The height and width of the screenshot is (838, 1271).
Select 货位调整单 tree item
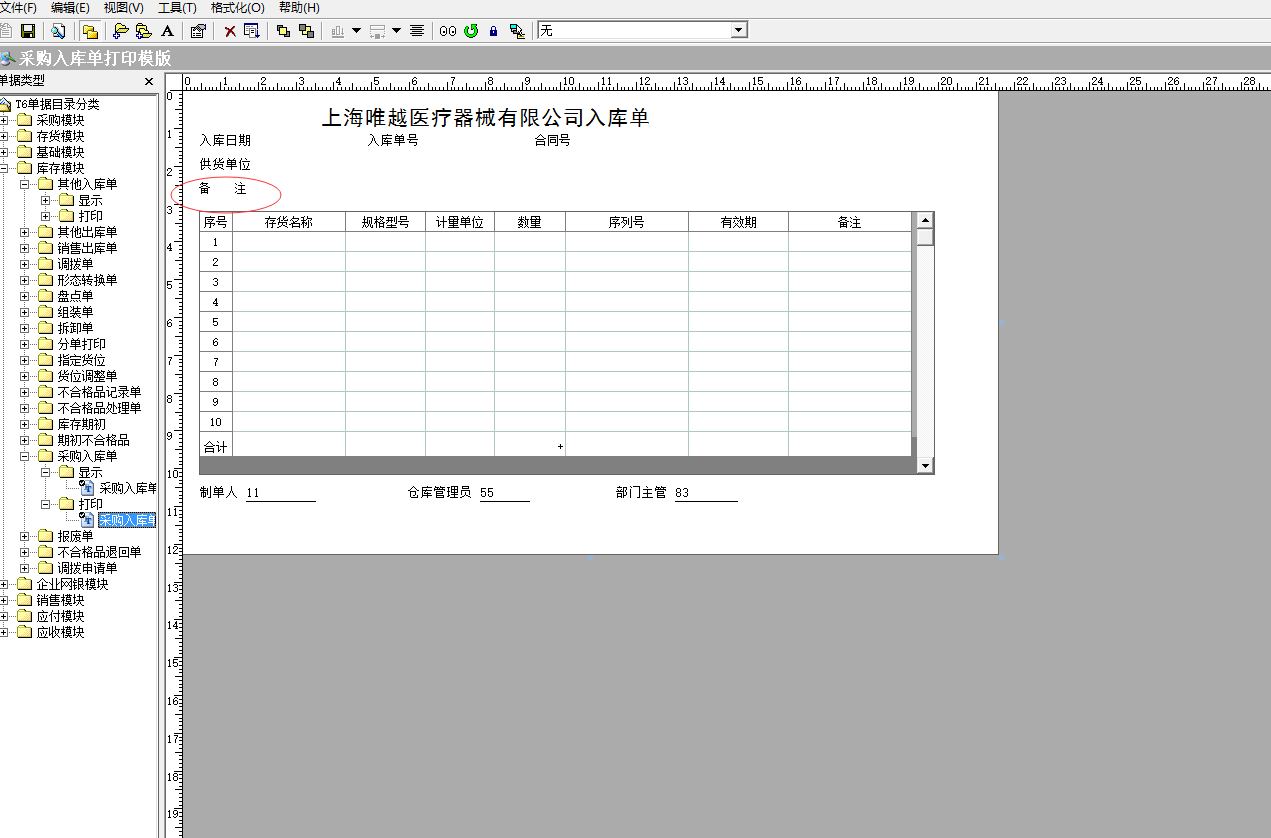pyautogui.click(x=87, y=376)
